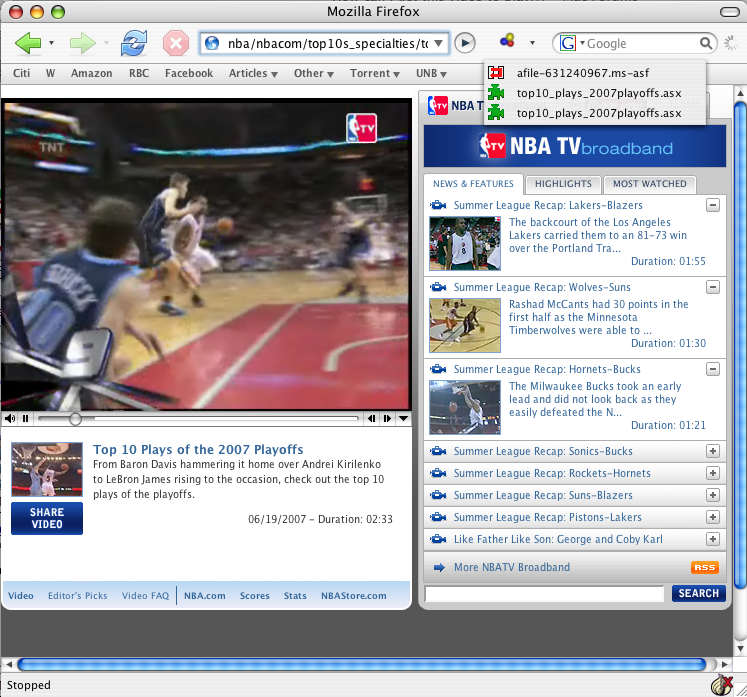
Task: Click the green Back arrow button
Action: [28, 43]
